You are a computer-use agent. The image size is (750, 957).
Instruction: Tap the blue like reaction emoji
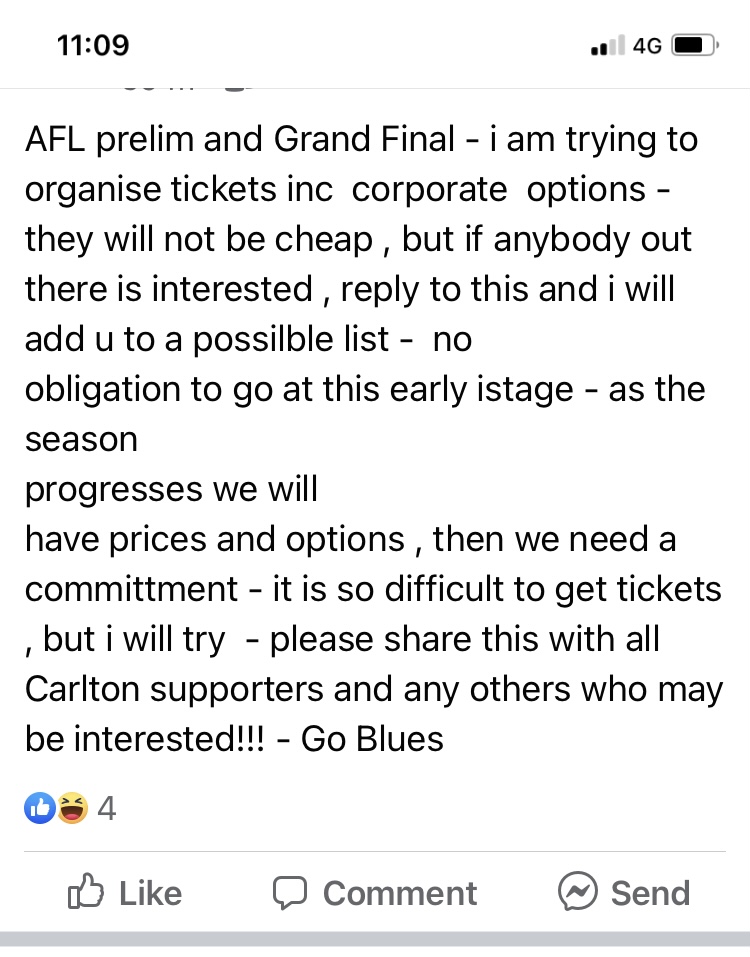click(x=40, y=806)
